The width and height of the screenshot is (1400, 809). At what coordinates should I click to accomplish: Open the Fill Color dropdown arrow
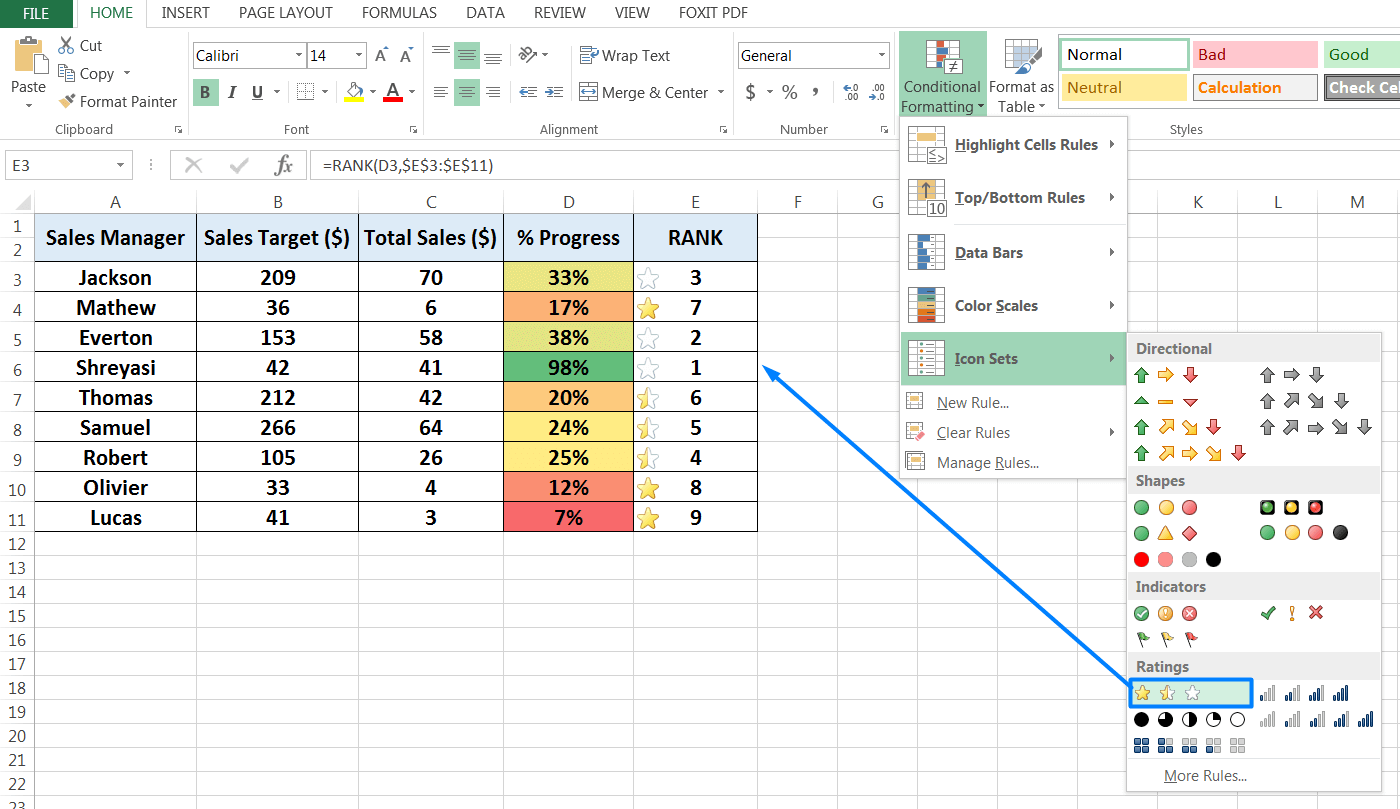point(372,93)
